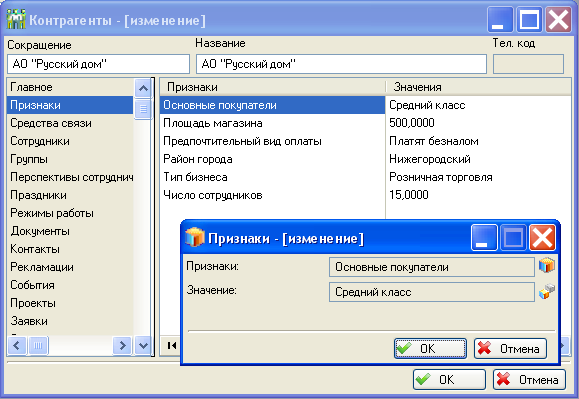Open the Средства связи section
This screenshot has height=399, width=579.
(x=70, y=123)
